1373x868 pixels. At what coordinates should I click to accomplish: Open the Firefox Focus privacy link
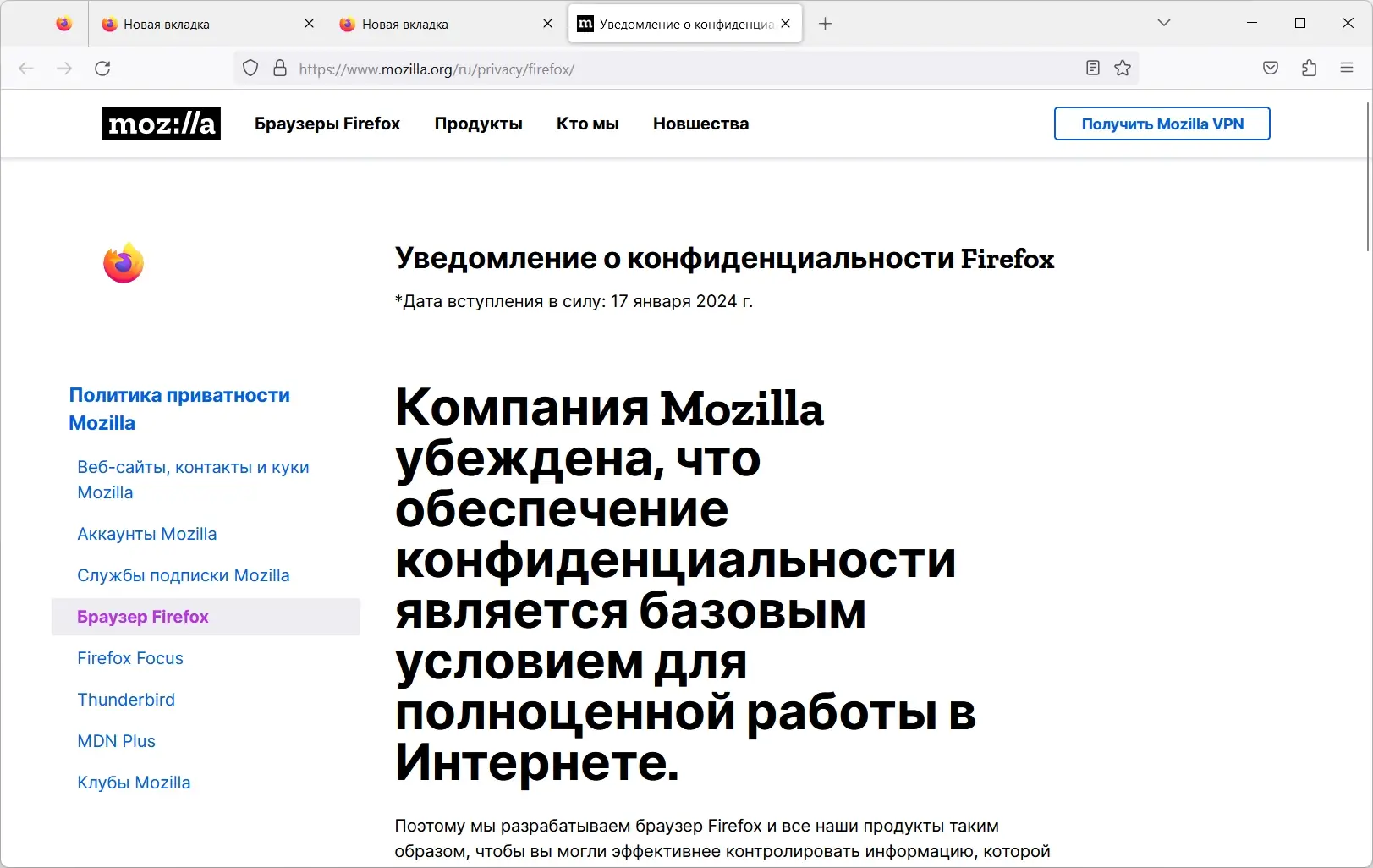[x=130, y=658]
